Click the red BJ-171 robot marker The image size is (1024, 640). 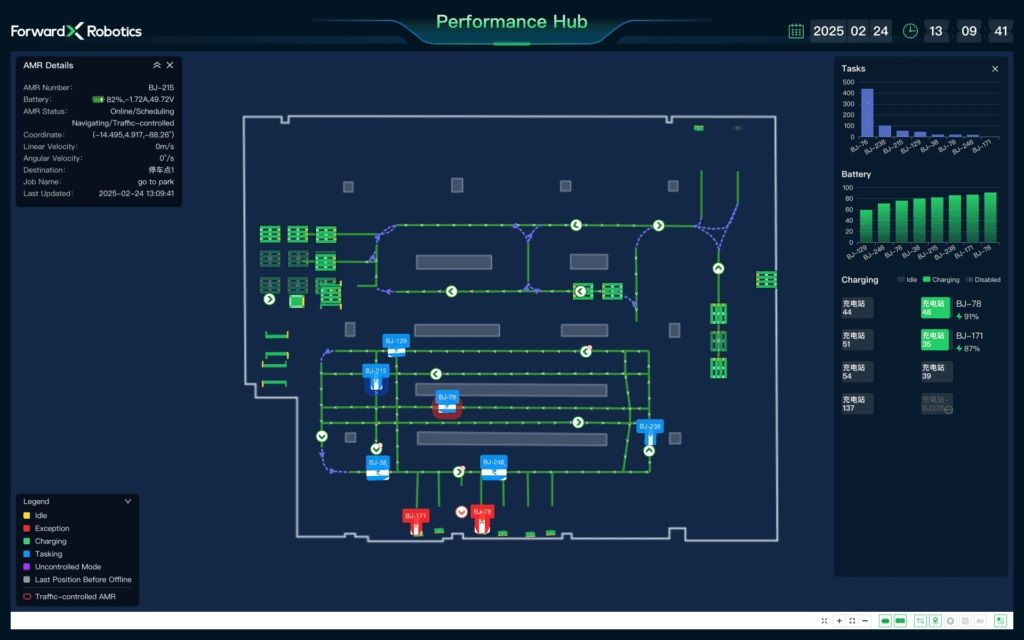[x=416, y=521]
